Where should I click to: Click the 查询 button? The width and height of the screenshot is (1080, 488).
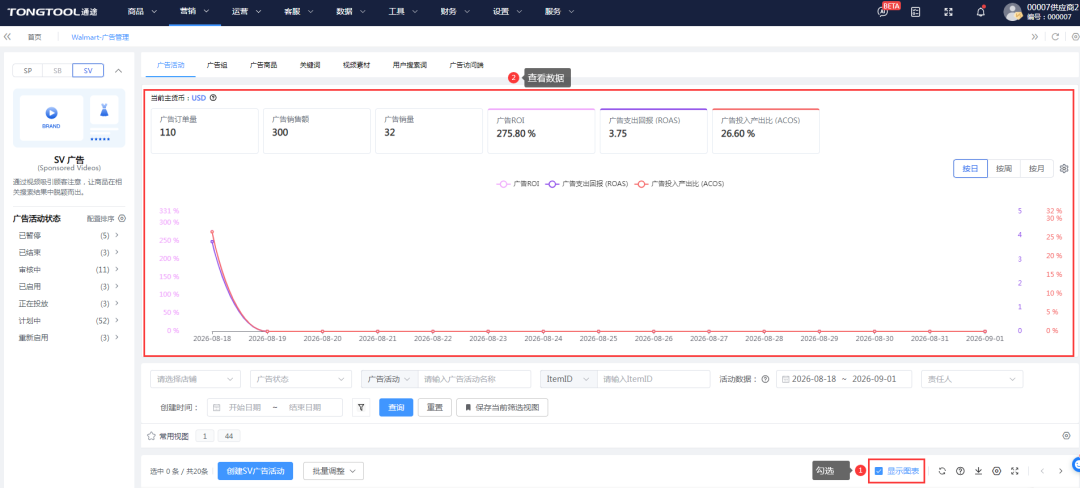396,407
